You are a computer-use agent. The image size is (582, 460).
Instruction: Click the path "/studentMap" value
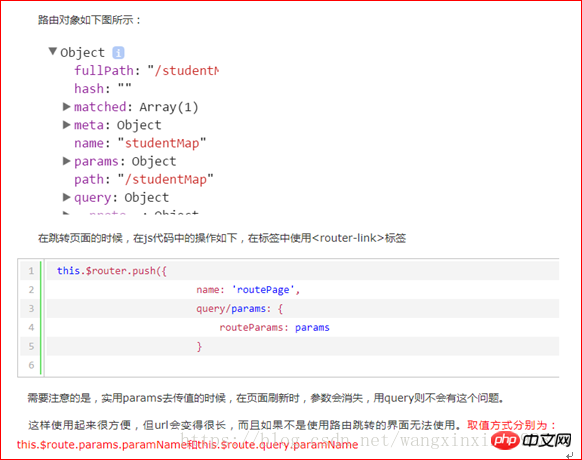point(166,180)
